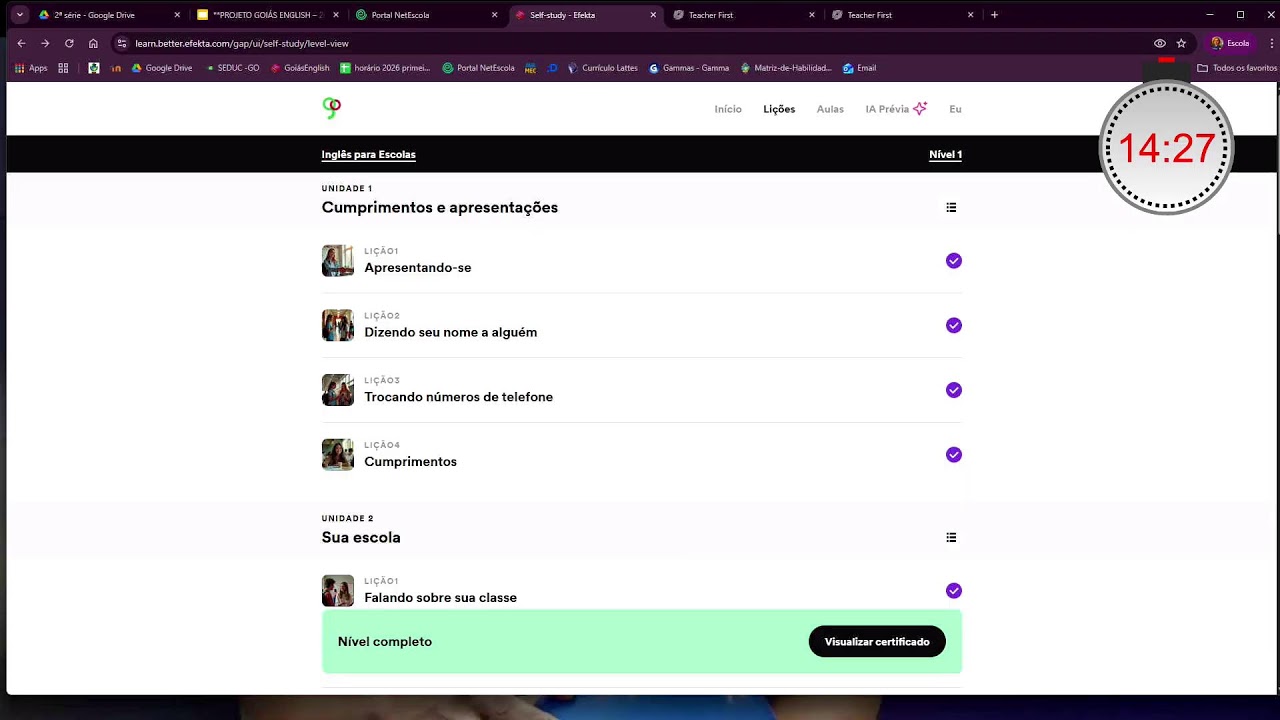Image resolution: width=1280 pixels, height=720 pixels.
Task: Reload the page
Action: 69,44
